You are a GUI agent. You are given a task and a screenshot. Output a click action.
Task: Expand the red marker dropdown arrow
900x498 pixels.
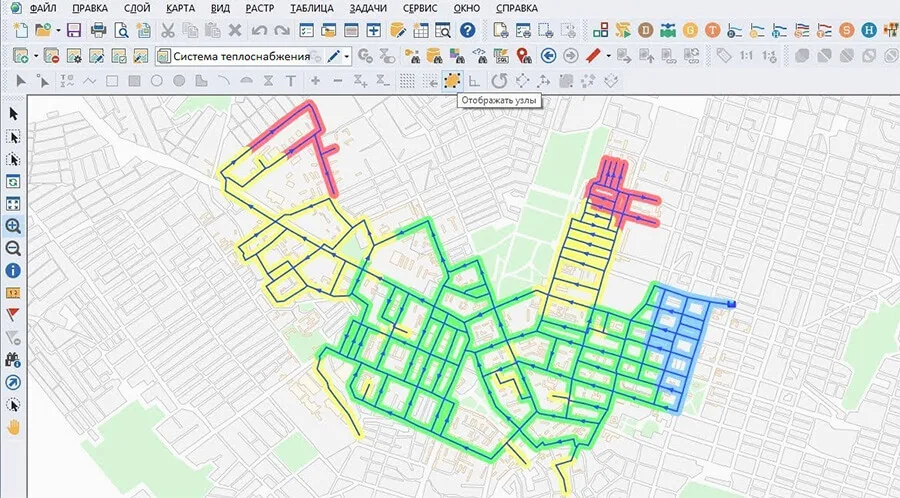[x=608, y=56]
